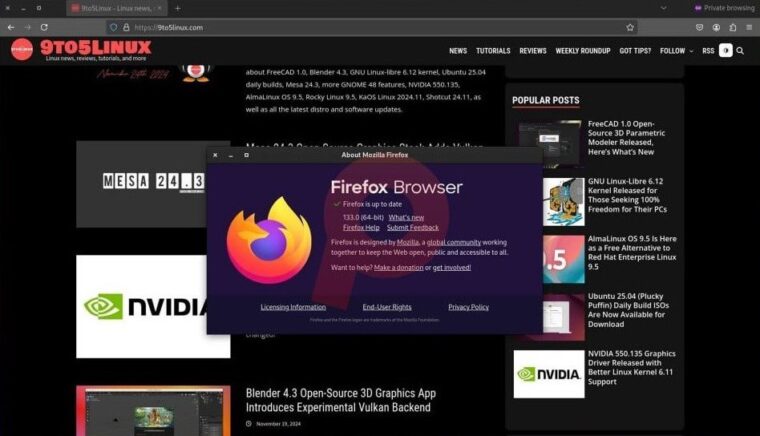Open the MESA 24.3 article thumbnail
Screen dimensions: 760x436
[x=142, y=184]
